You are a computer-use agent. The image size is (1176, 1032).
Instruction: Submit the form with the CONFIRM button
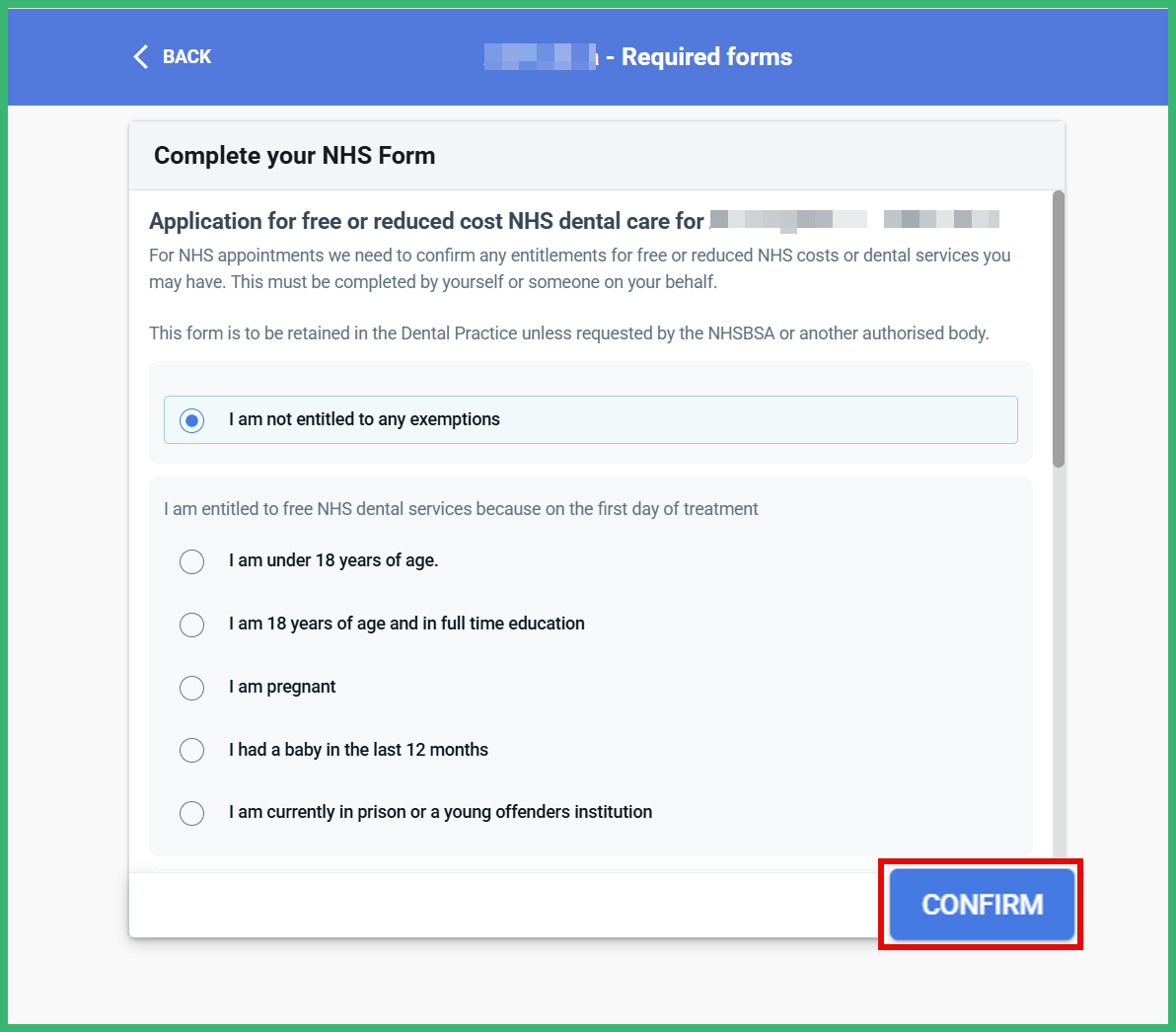(982, 905)
